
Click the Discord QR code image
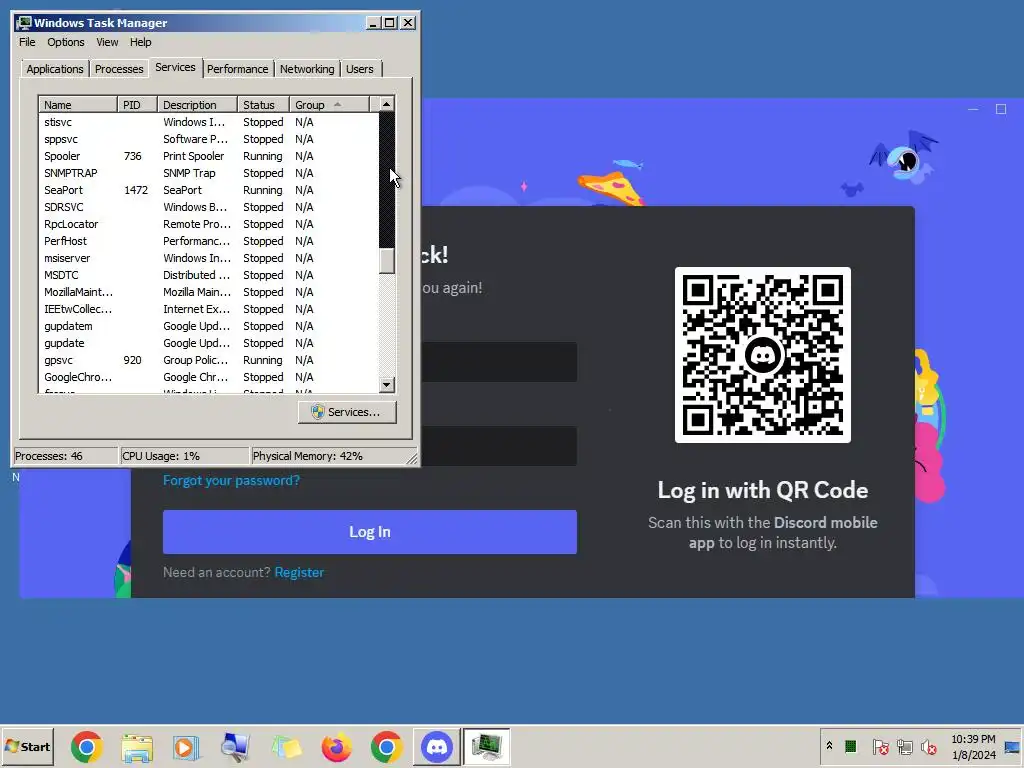[762, 355]
